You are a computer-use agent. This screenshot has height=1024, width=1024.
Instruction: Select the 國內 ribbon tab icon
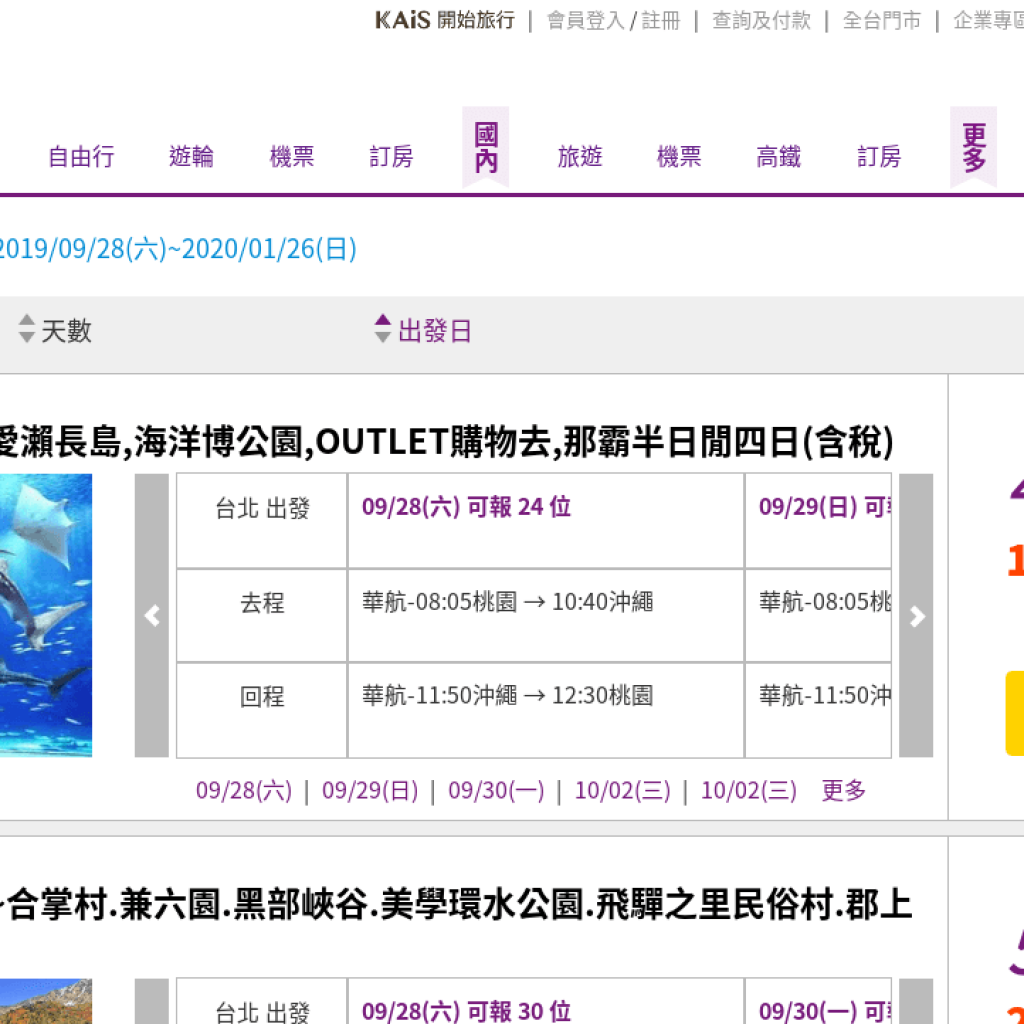coord(485,145)
